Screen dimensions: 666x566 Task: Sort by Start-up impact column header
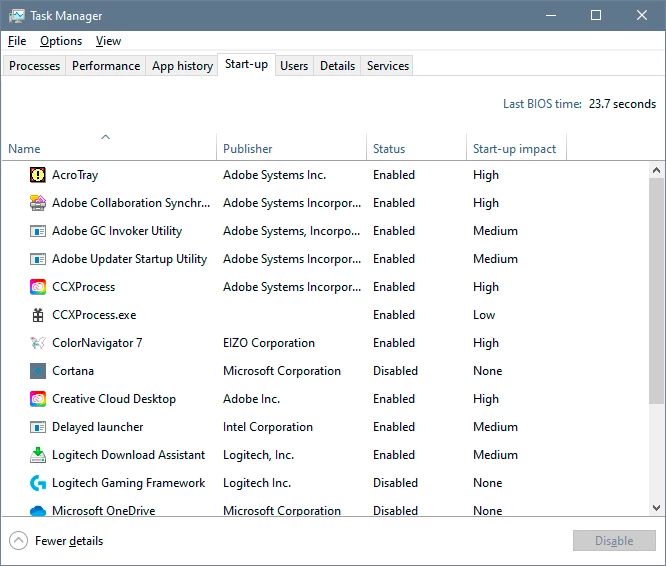516,146
